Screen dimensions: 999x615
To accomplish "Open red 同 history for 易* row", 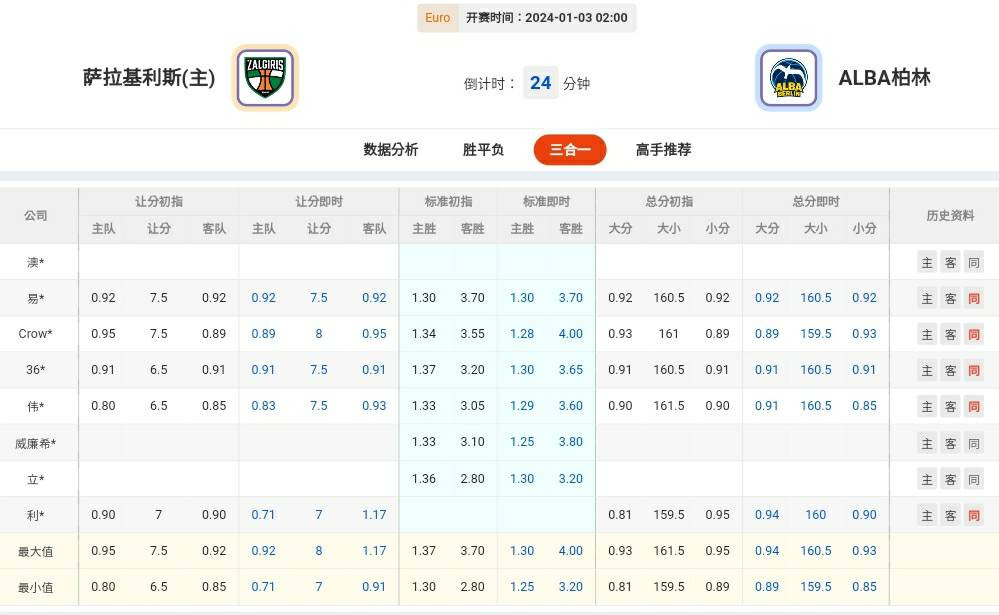I will coord(974,298).
